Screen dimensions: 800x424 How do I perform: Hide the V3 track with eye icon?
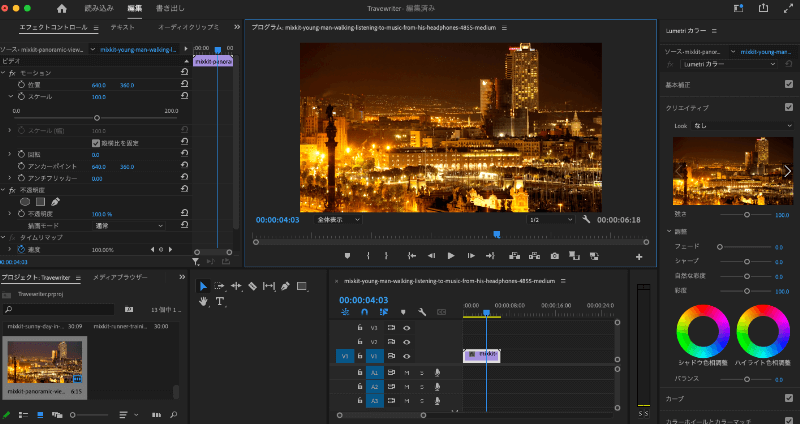[406, 327]
